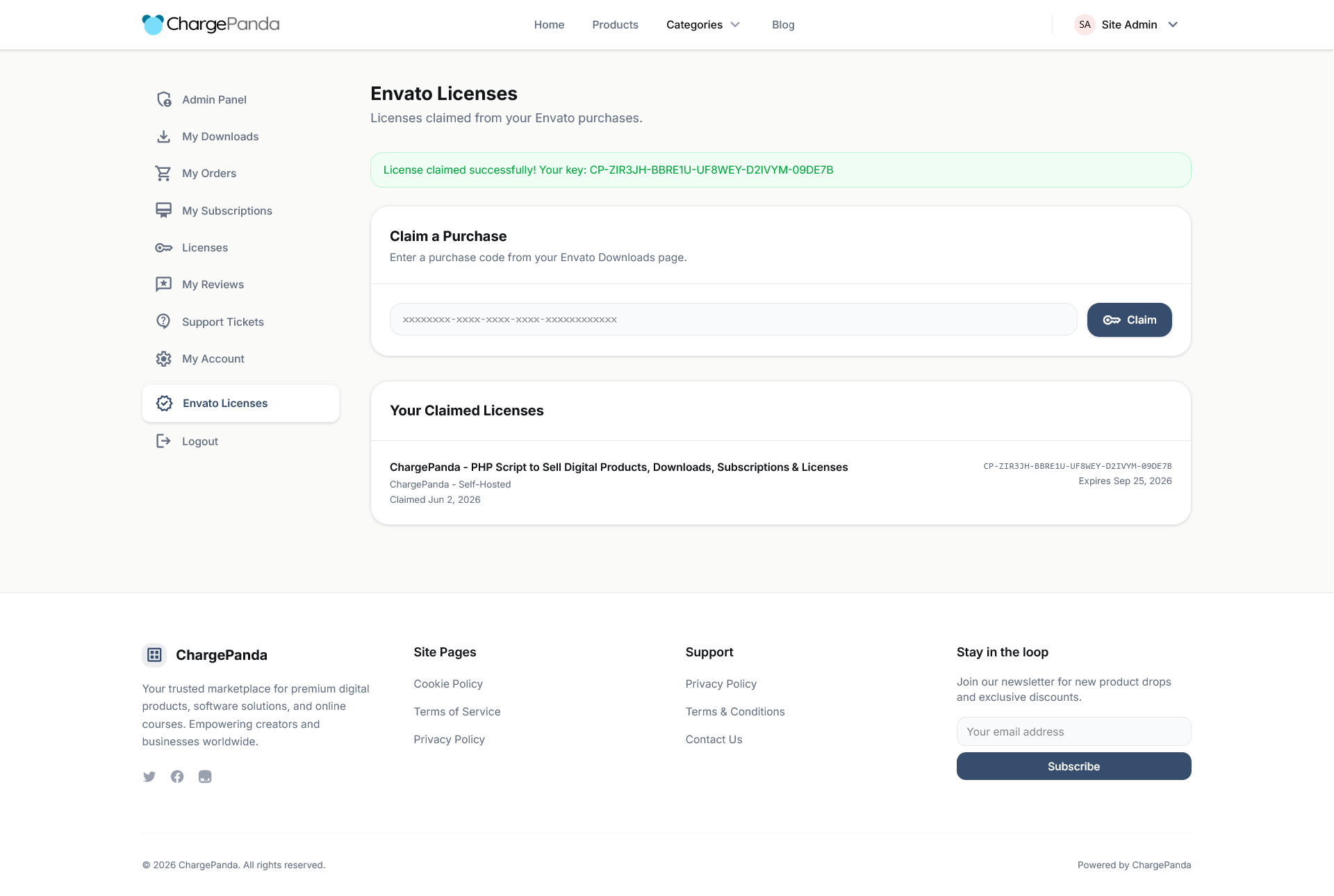Click the Licenses key icon in sidebar
The height and width of the screenshot is (896, 1334).
[x=164, y=247]
